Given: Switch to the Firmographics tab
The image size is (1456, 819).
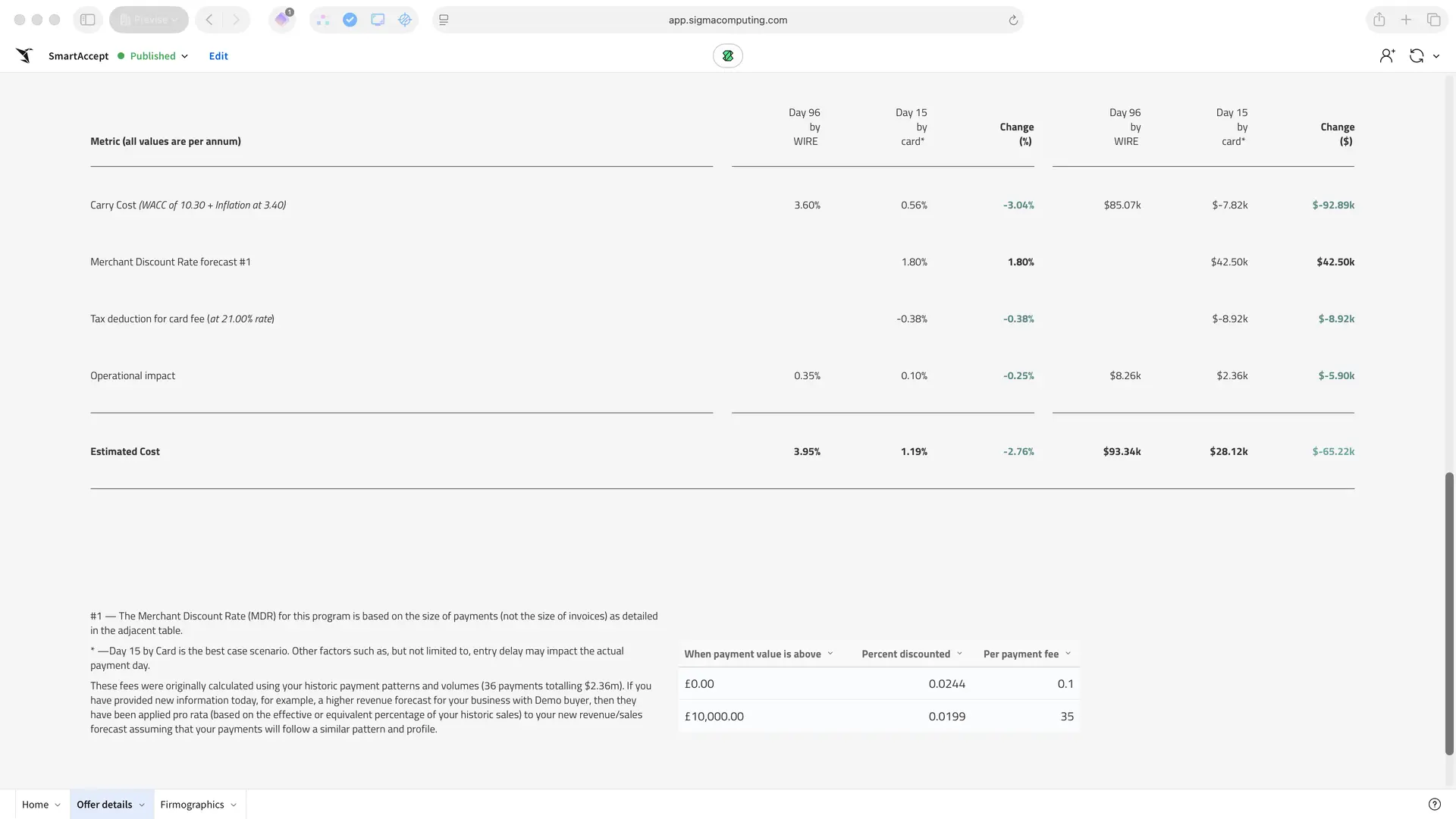Looking at the screenshot, I should 192,805.
